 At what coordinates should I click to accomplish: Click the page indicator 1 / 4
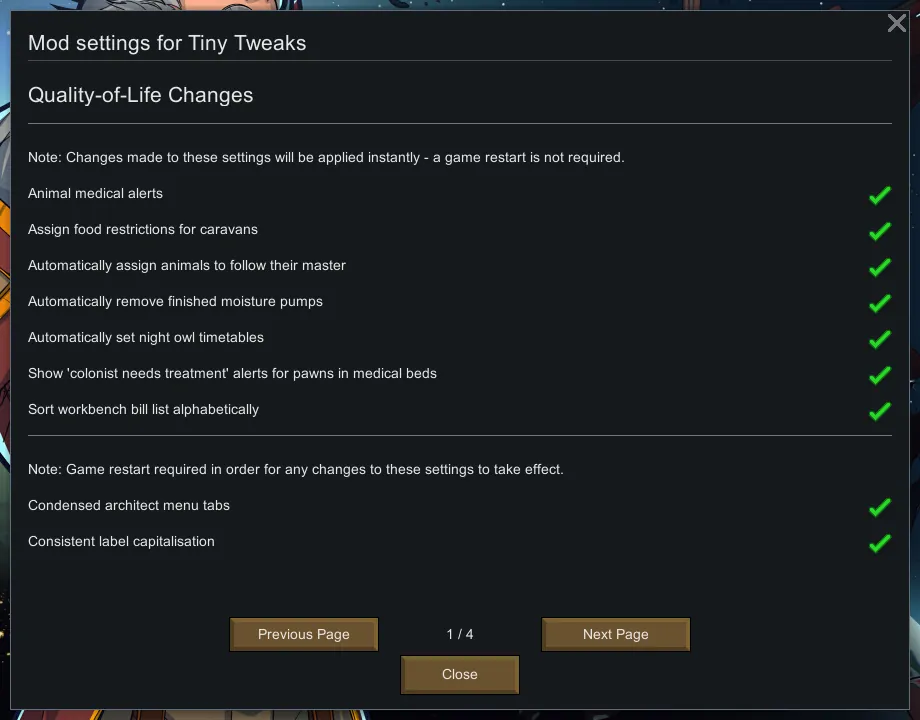coord(460,634)
